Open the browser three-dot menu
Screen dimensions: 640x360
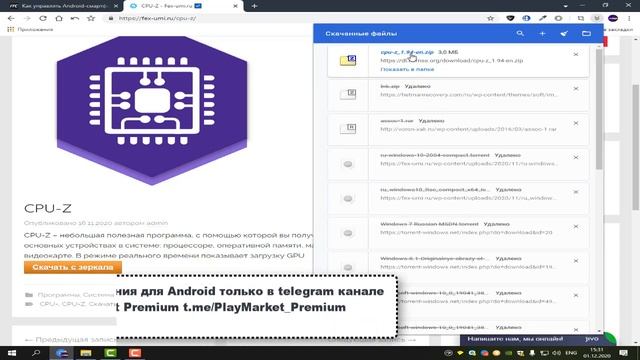629,18
